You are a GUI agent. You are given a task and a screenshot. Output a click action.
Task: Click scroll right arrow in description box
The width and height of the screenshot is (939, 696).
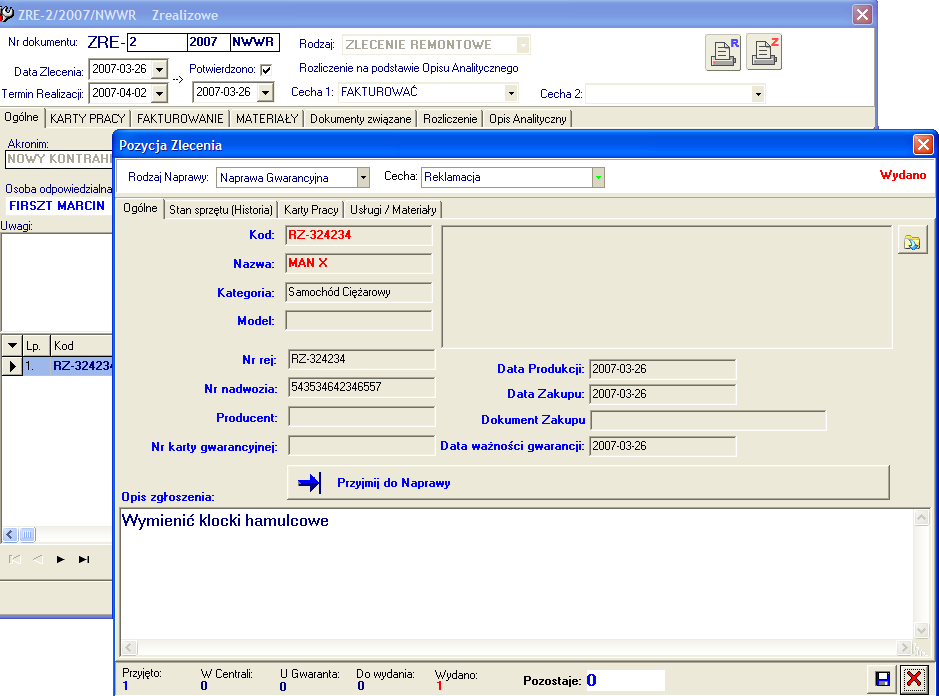click(x=904, y=647)
